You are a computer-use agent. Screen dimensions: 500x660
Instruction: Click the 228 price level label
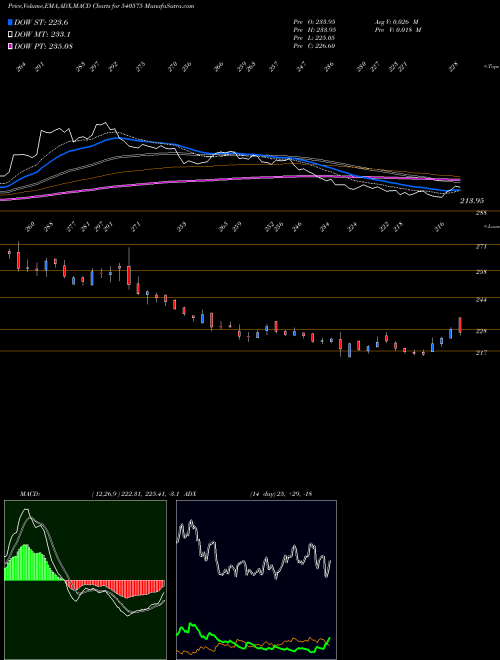click(481, 331)
